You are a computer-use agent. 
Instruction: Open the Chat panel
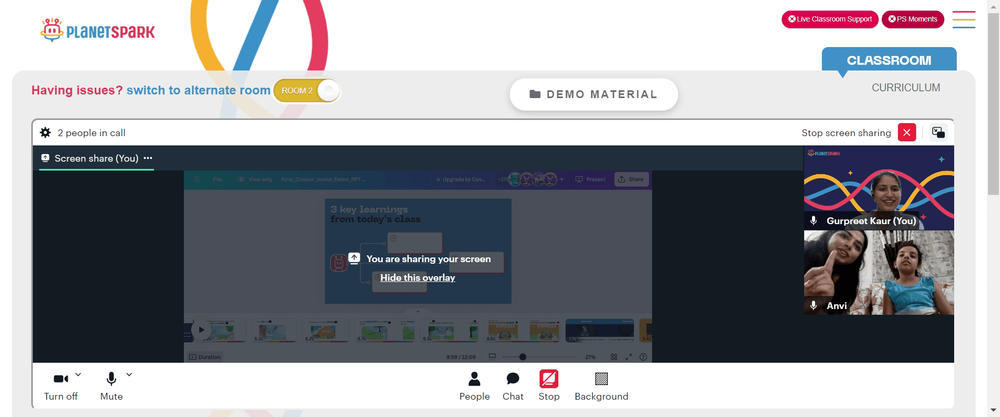coord(513,386)
